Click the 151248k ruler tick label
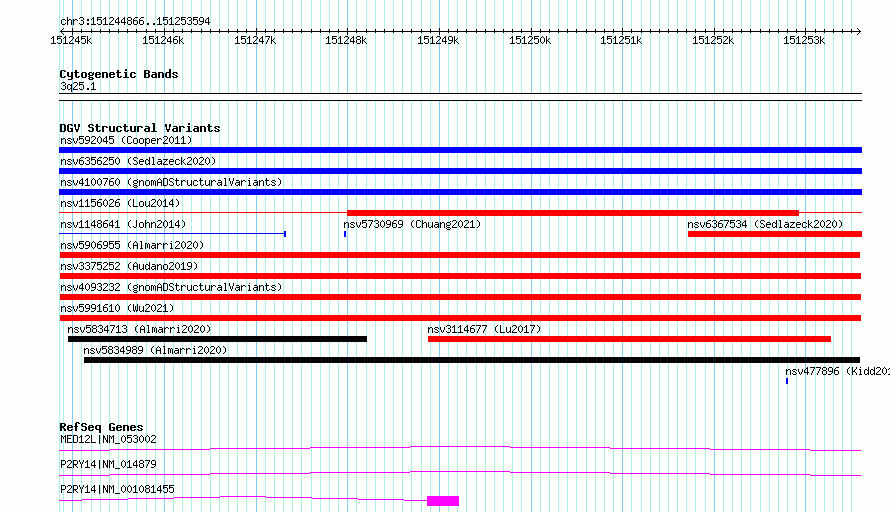This screenshot has width=890, height=512. coord(346,40)
